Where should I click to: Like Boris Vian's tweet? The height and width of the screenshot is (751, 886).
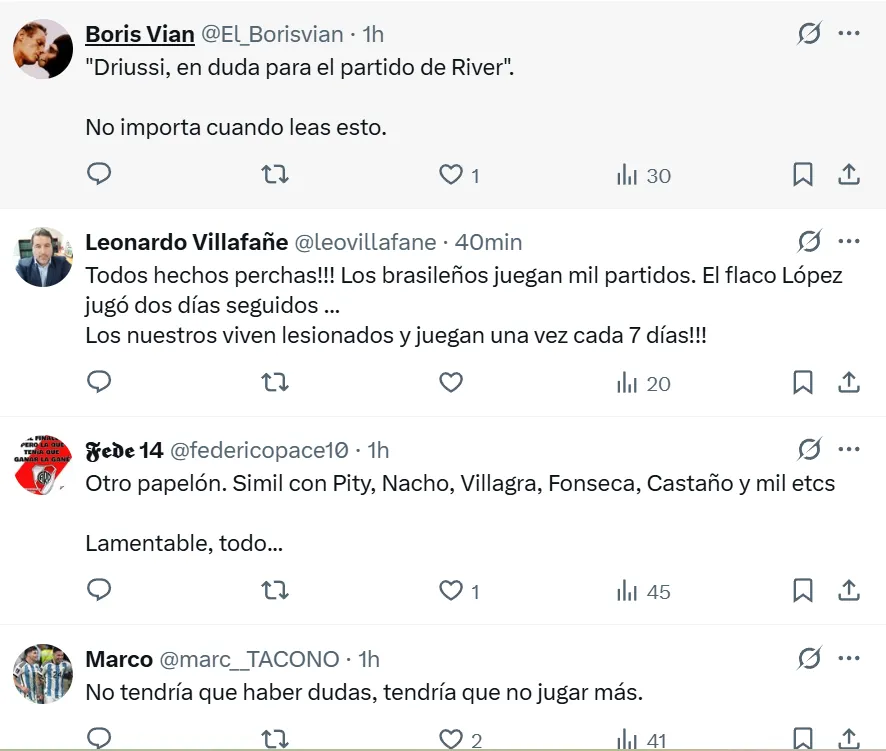coord(451,175)
